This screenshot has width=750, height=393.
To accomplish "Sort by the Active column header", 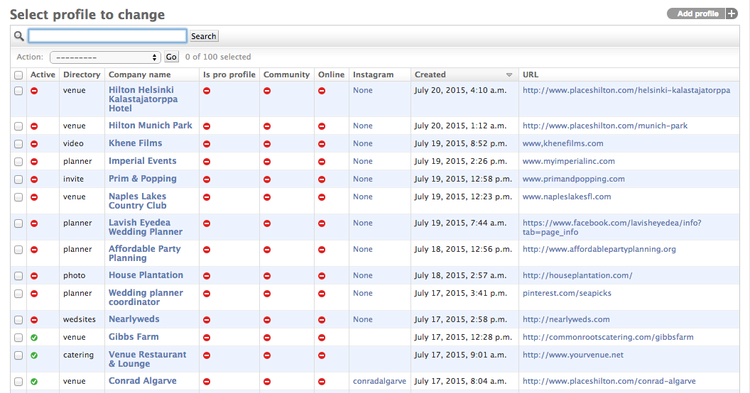I will [43, 75].
